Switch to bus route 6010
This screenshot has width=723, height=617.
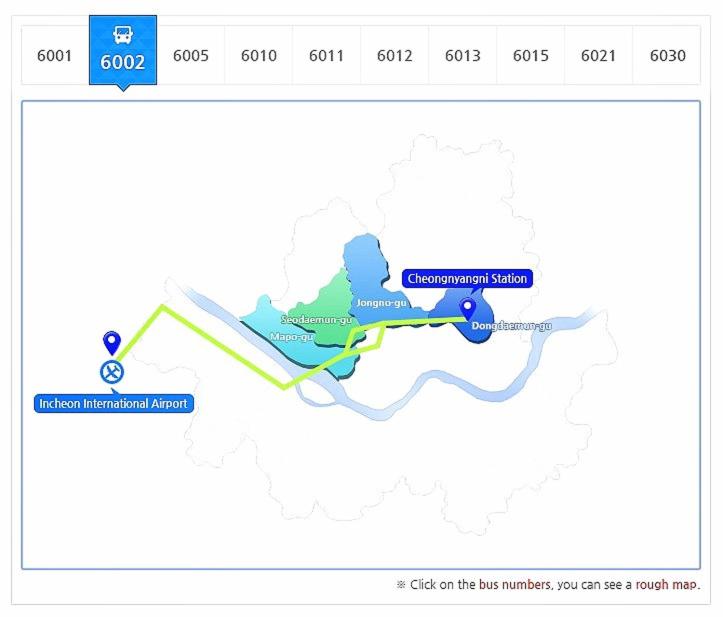click(x=259, y=55)
